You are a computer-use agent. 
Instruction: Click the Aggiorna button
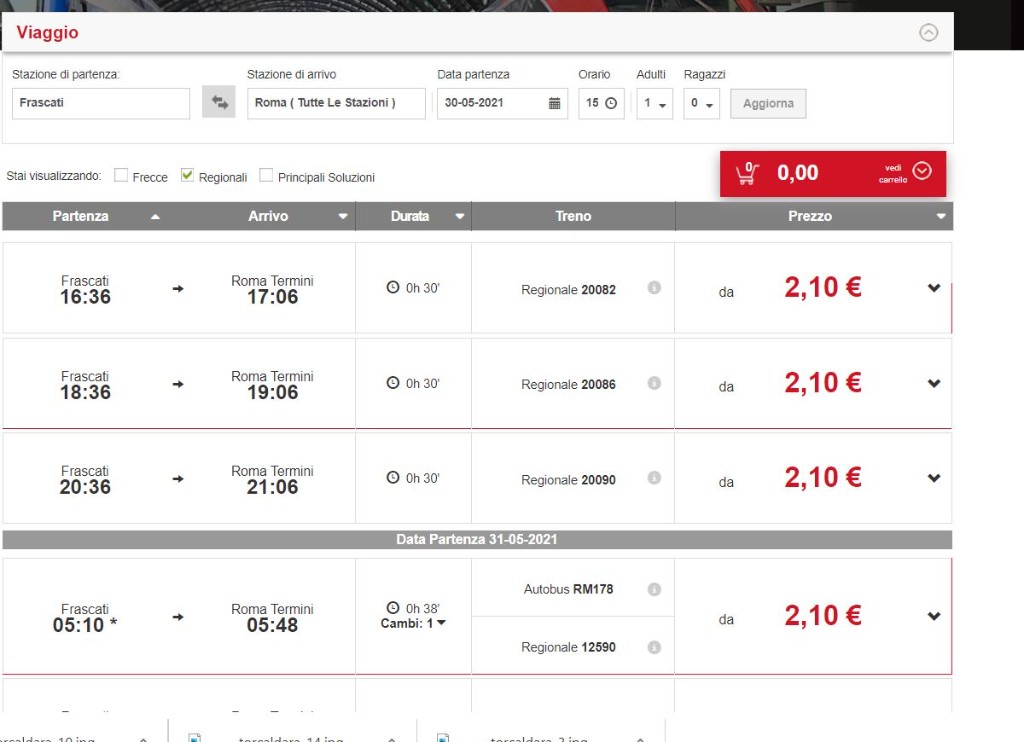pyautogui.click(x=768, y=103)
